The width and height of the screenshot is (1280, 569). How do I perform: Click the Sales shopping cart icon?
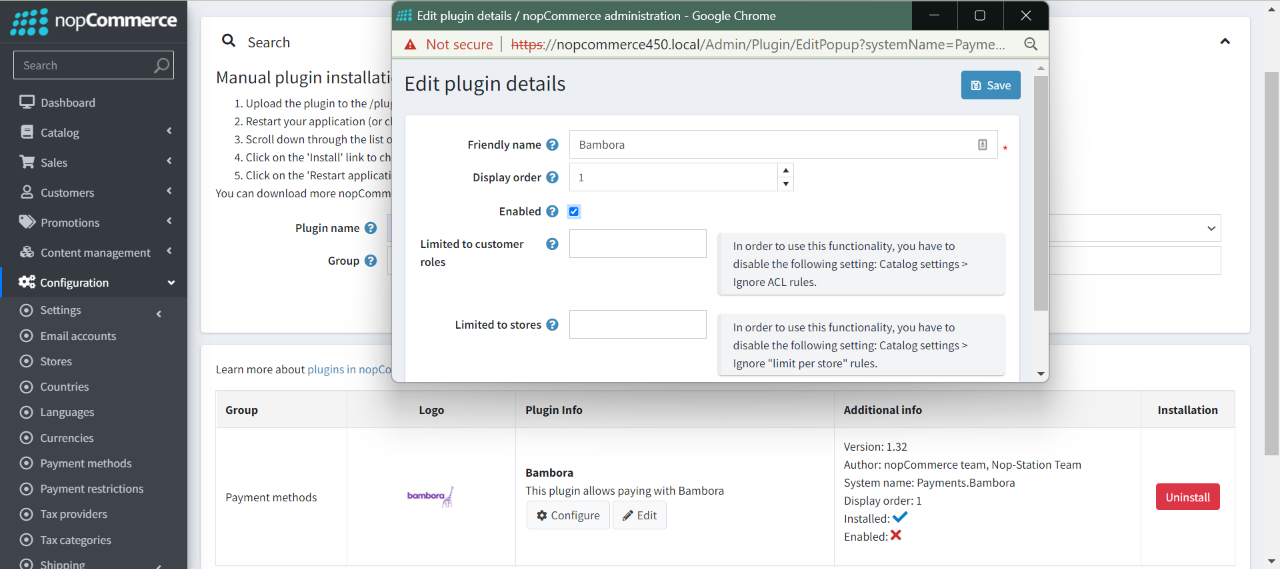27,163
